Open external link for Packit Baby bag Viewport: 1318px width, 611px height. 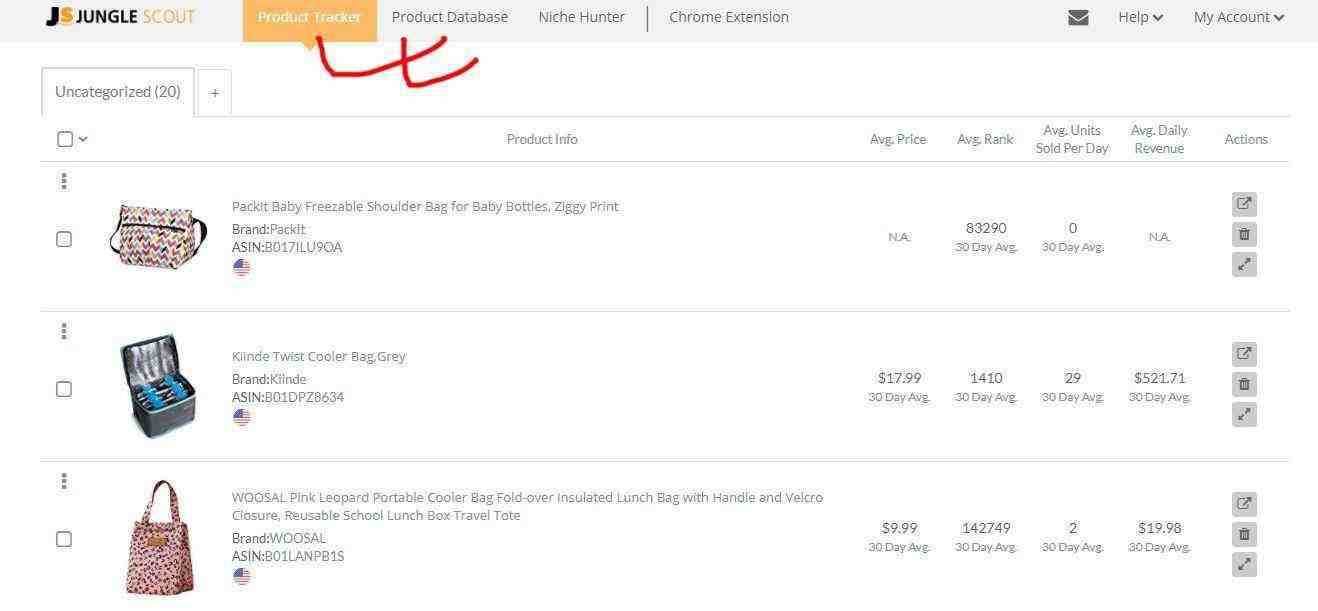1244,204
